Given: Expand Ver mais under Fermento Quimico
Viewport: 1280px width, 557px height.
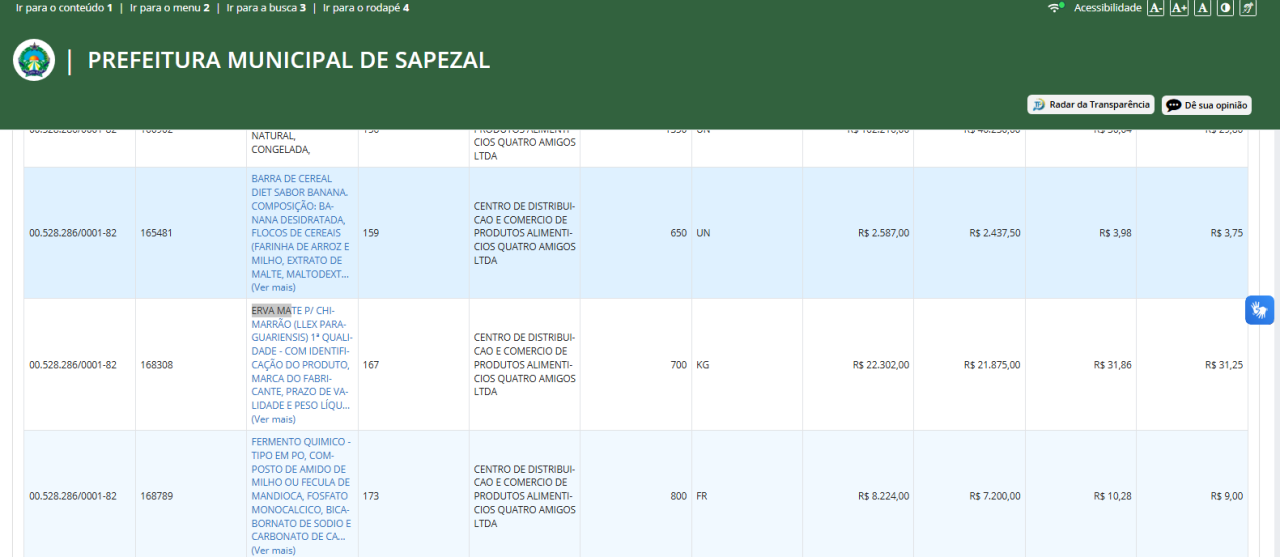Looking at the screenshot, I should coord(273,550).
